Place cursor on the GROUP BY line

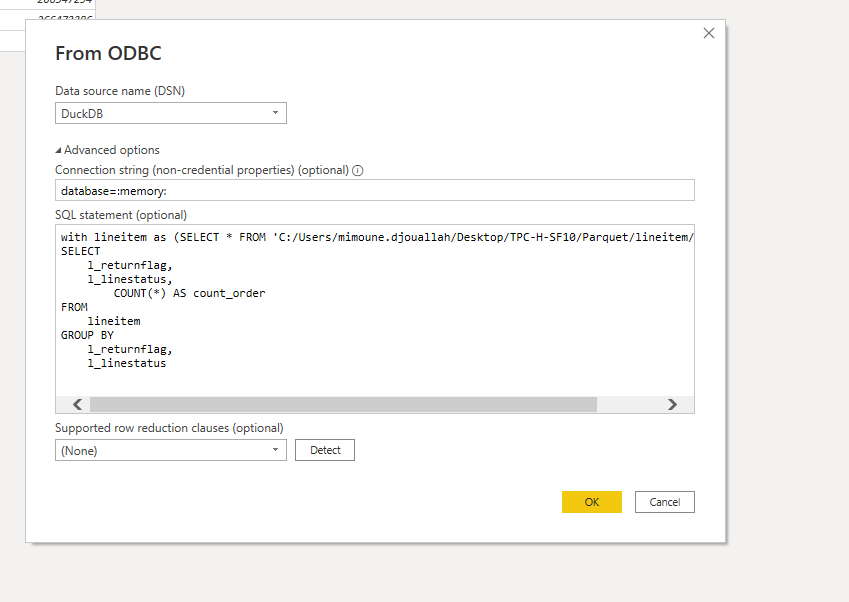(87, 335)
